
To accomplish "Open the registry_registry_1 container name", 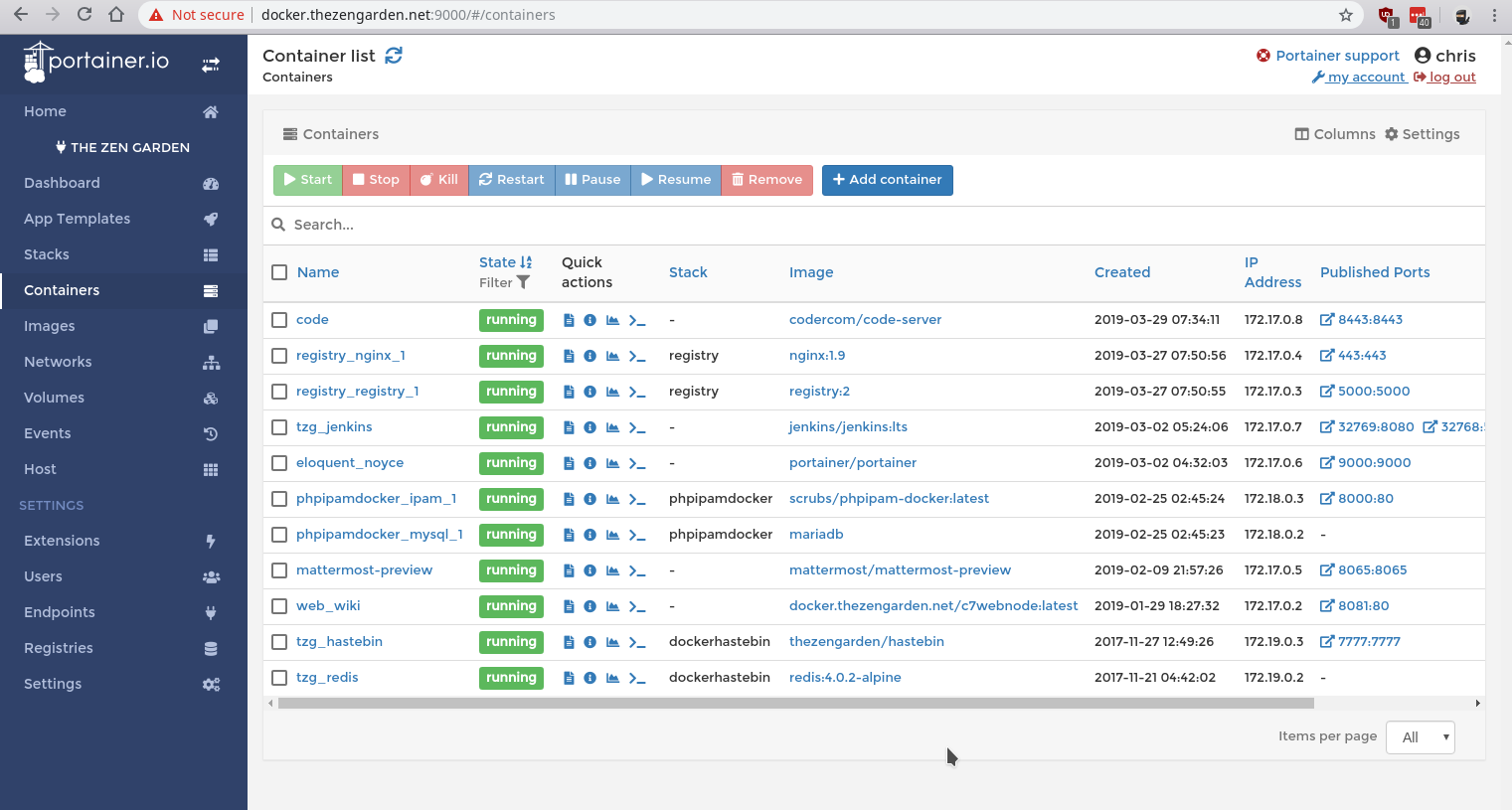I will click(358, 392).
